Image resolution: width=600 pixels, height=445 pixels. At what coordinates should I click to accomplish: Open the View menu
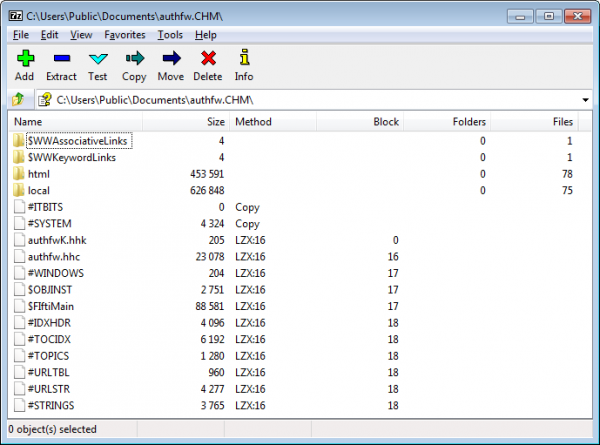tap(81, 35)
